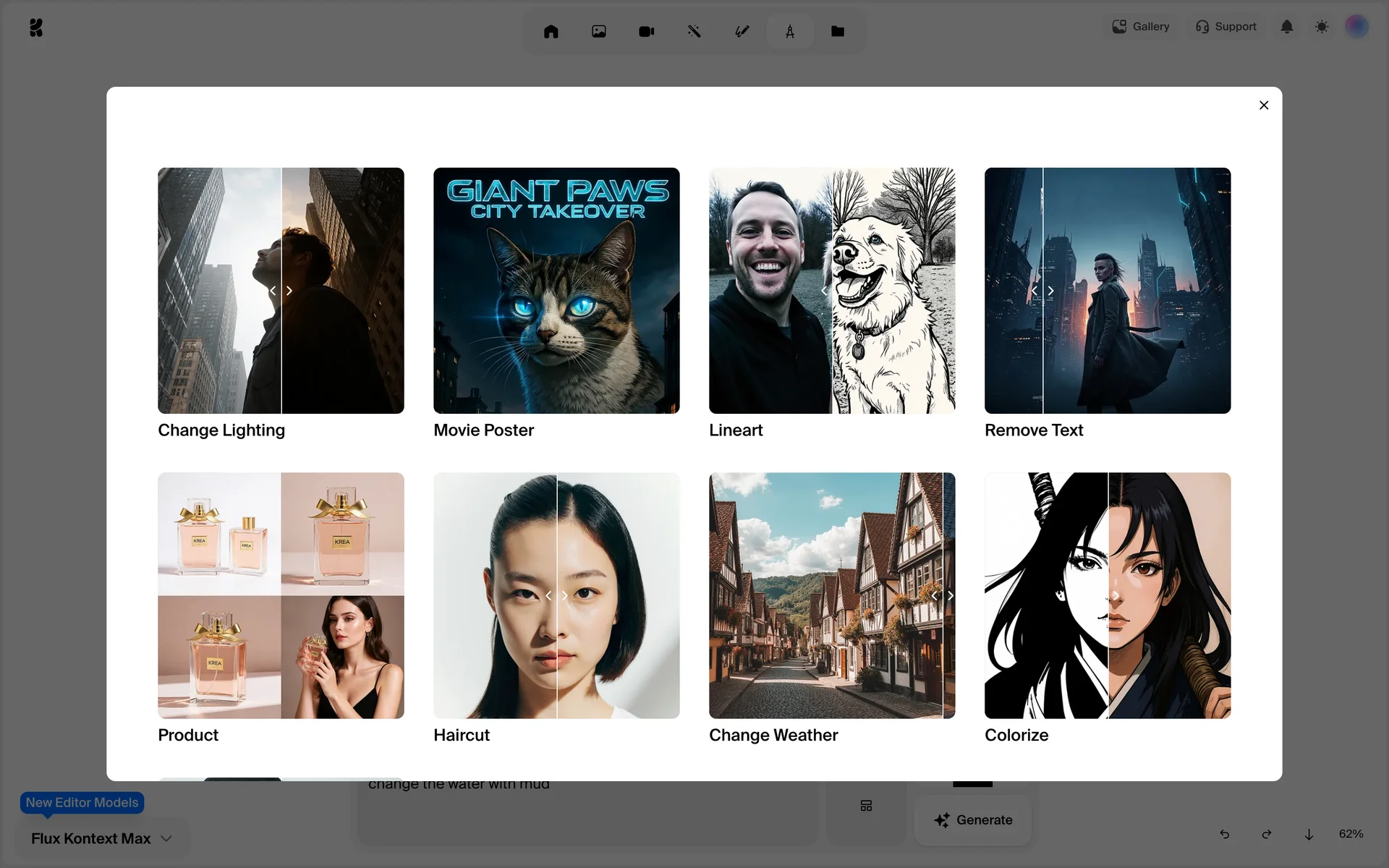The image size is (1389, 868).
Task: Open the user profile avatar
Action: tap(1356, 27)
